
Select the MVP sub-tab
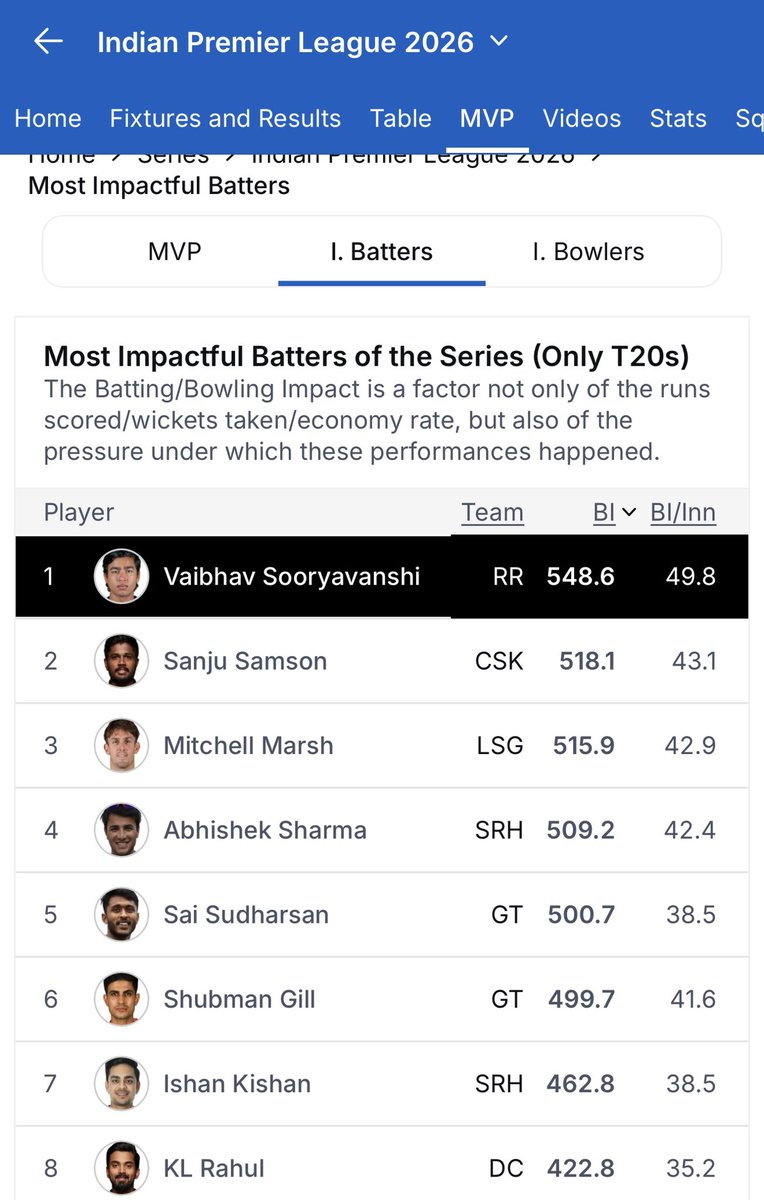point(175,251)
